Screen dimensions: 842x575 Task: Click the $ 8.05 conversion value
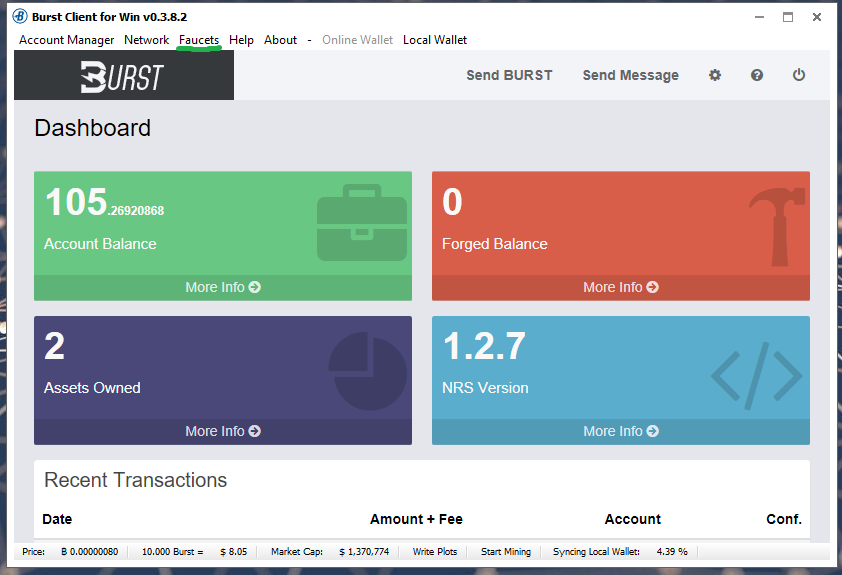(x=234, y=551)
